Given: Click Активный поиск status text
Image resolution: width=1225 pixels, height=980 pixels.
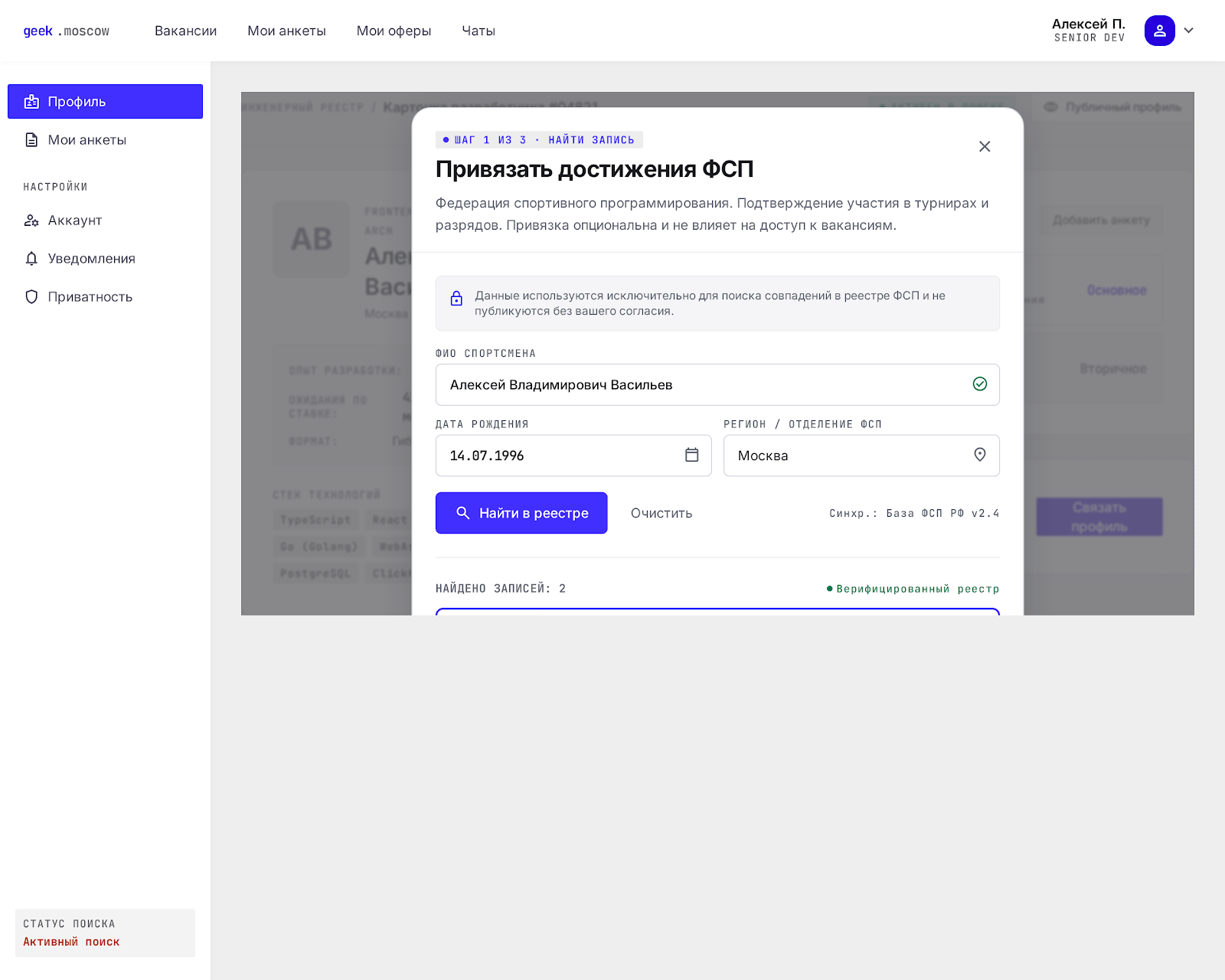Looking at the screenshot, I should point(71,942).
